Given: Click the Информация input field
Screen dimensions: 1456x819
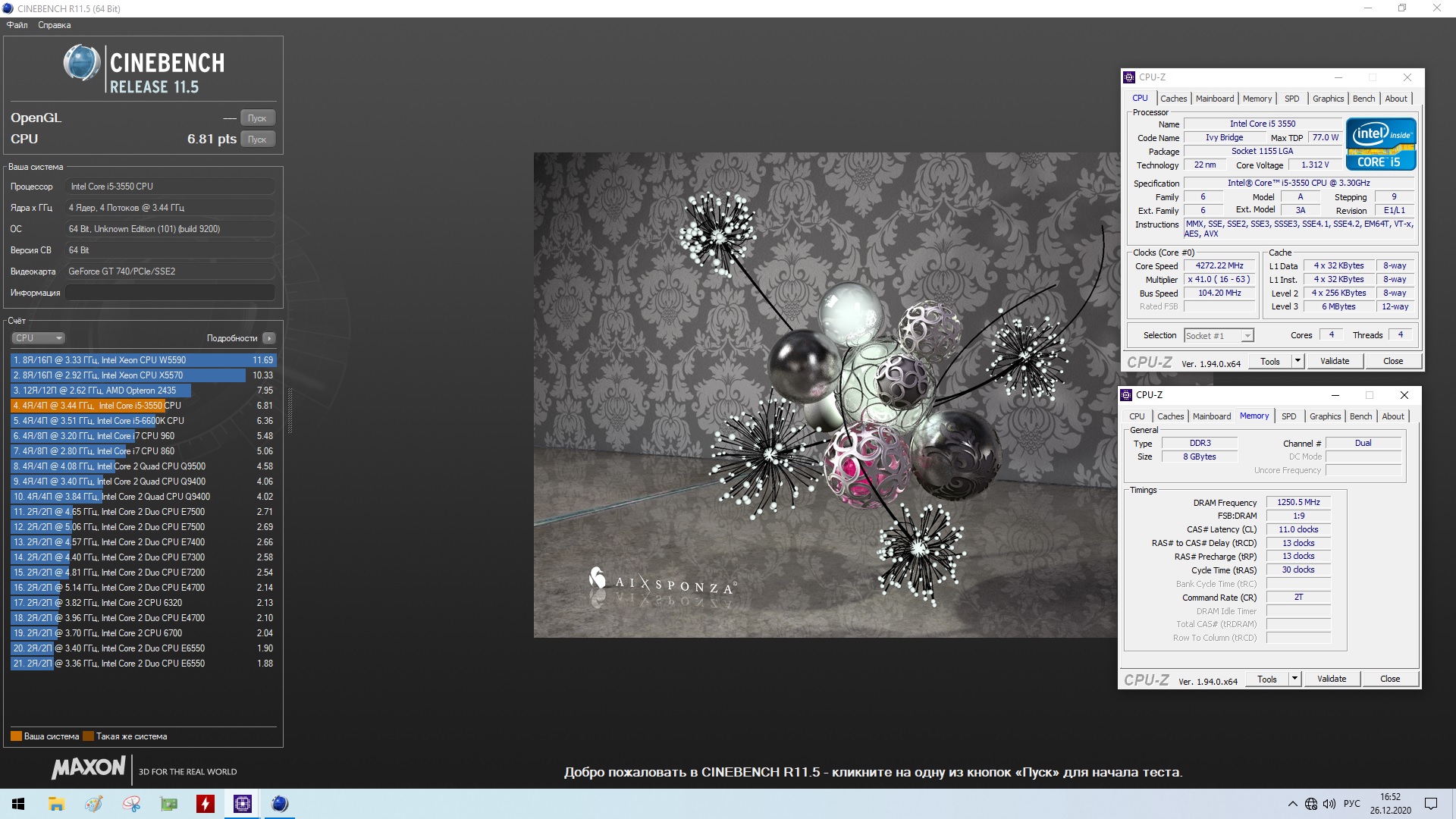Looking at the screenshot, I should (x=171, y=293).
